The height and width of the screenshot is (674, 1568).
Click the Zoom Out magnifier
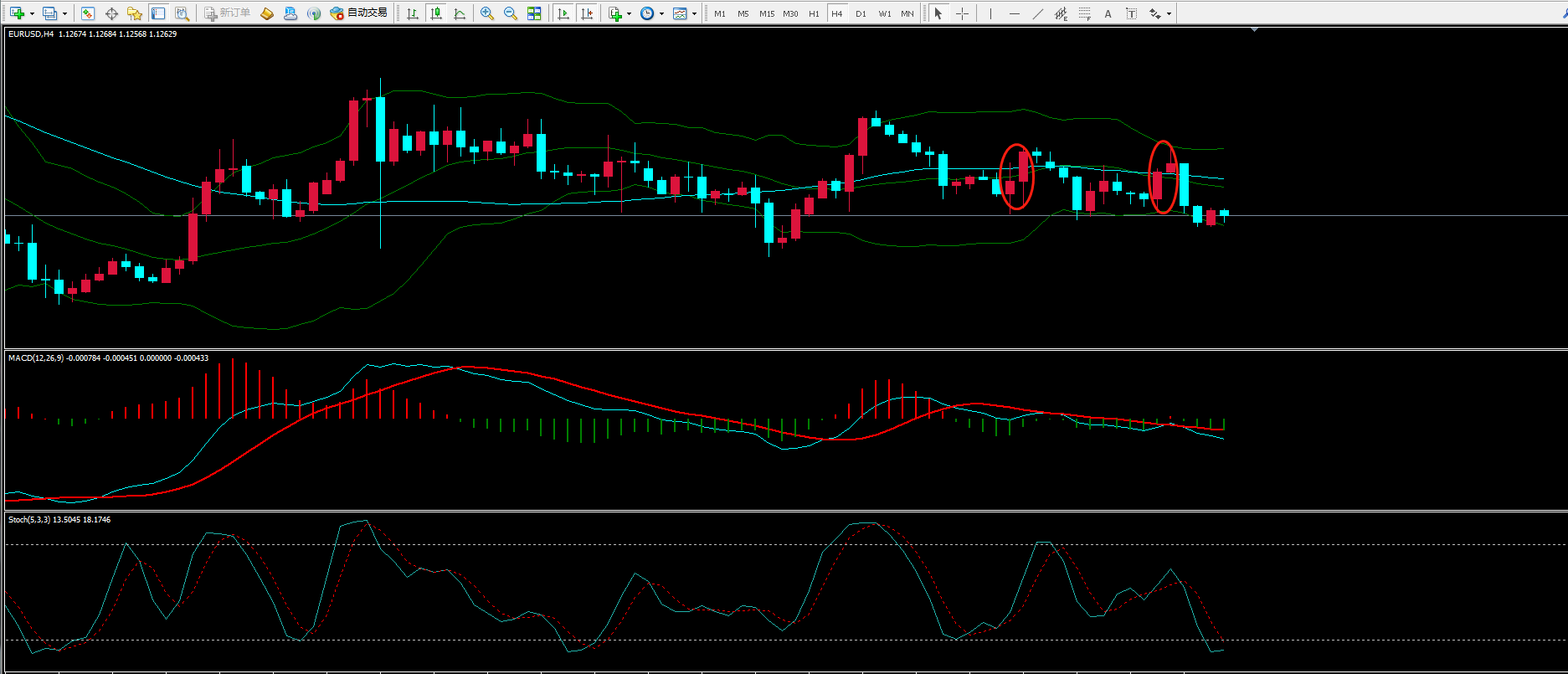tap(510, 13)
